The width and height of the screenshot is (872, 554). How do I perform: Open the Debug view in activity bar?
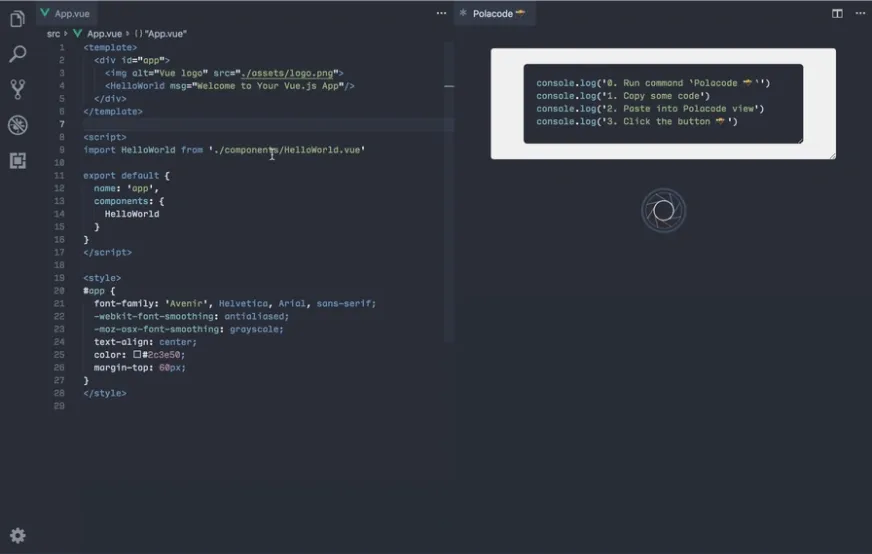pyautogui.click(x=17, y=125)
